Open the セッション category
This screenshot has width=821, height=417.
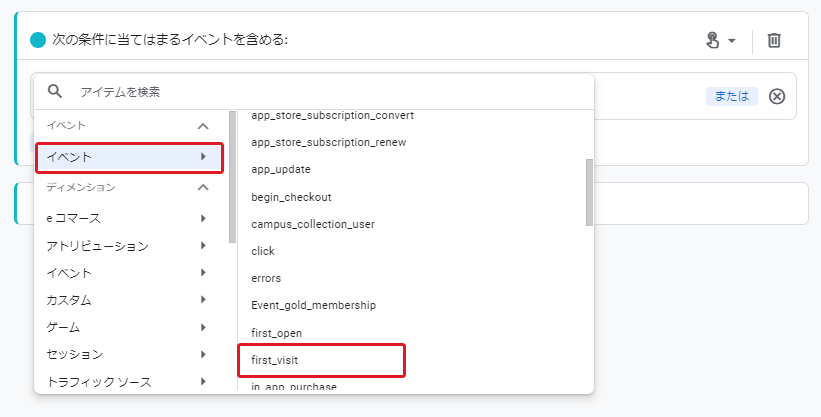click(129, 355)
